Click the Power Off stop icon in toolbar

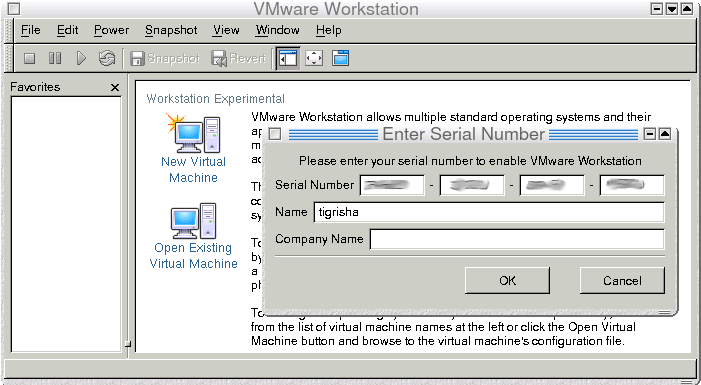(30, 58)
